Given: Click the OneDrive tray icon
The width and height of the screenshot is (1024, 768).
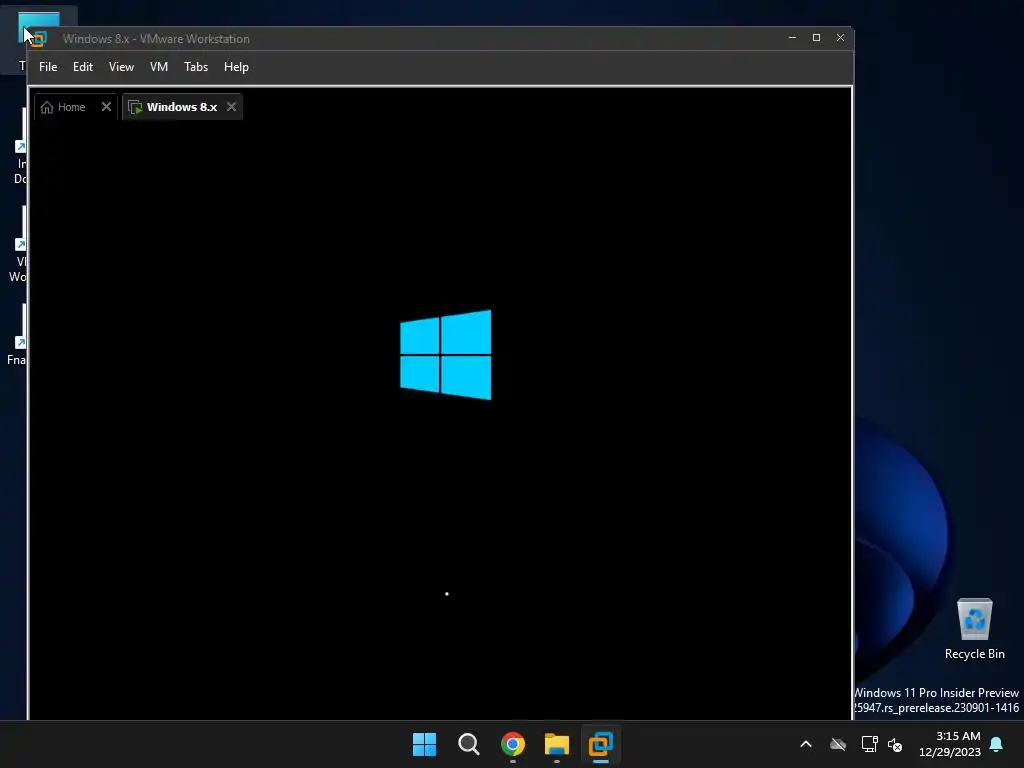Looking at the screenshot, I should pyautogui.click(x=838, y=744).
